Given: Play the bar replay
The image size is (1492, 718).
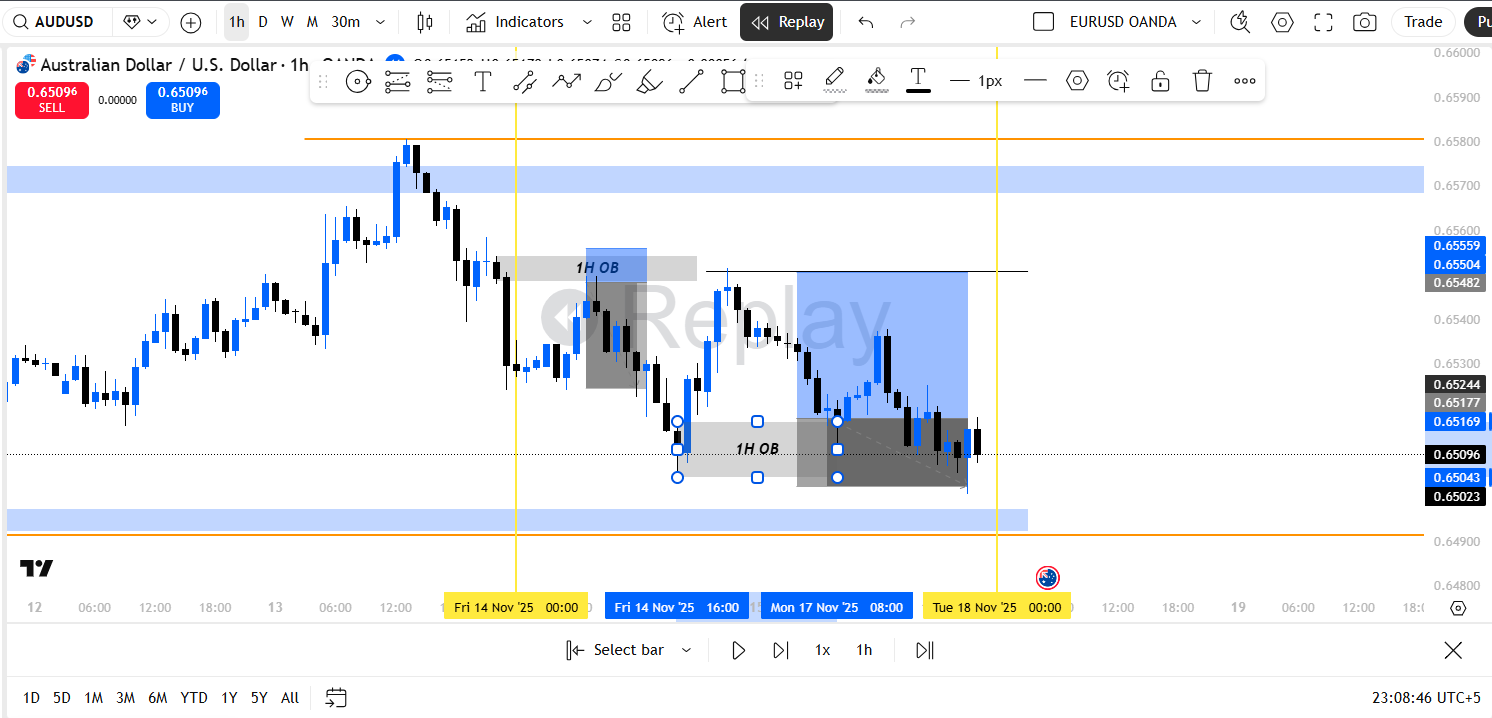Looking at the screenshot, I should pos(738,650).
